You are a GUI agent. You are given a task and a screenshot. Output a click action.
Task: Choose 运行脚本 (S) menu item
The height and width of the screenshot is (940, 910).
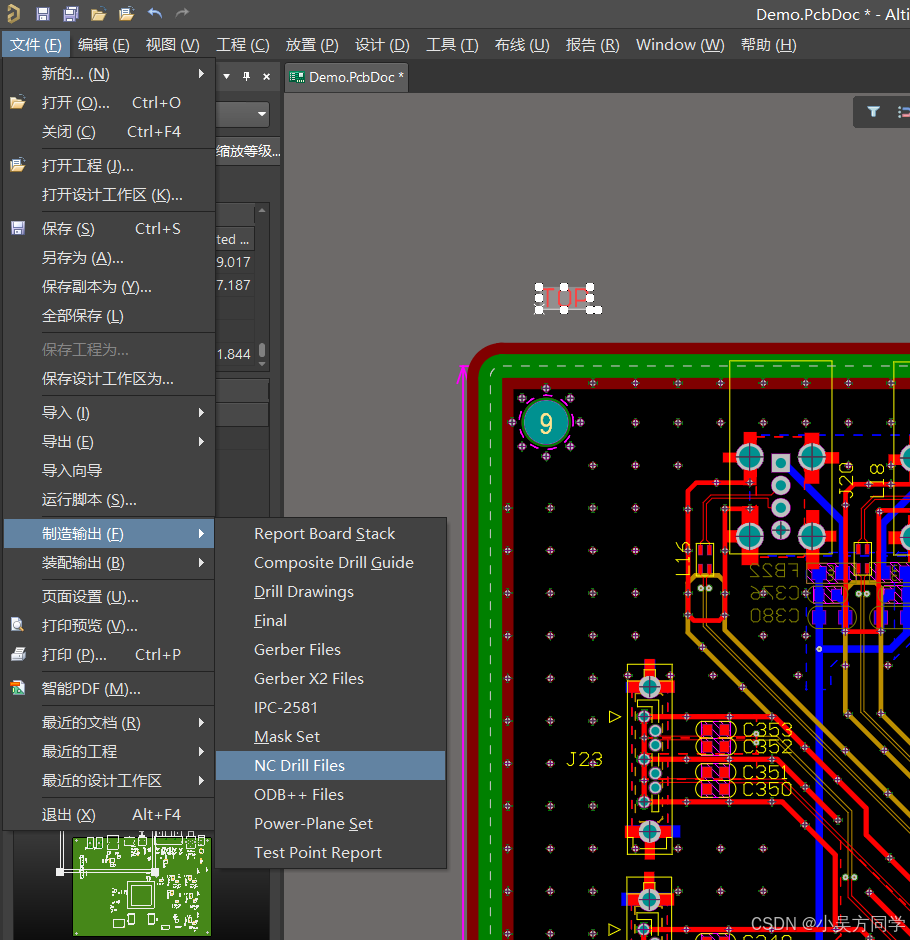[x=109, y=499]
